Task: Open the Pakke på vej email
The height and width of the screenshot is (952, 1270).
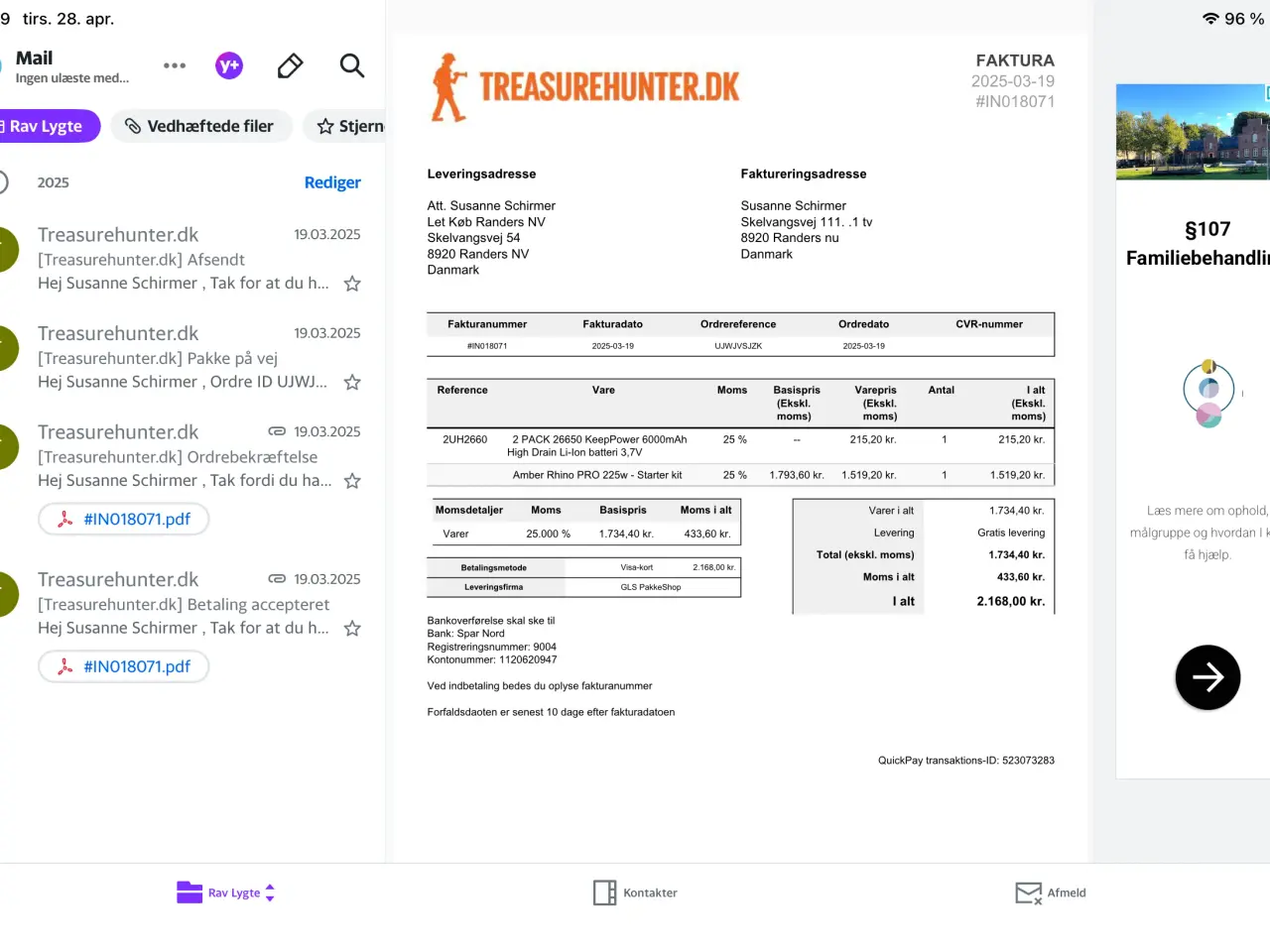Action: [x=192, y=358]
